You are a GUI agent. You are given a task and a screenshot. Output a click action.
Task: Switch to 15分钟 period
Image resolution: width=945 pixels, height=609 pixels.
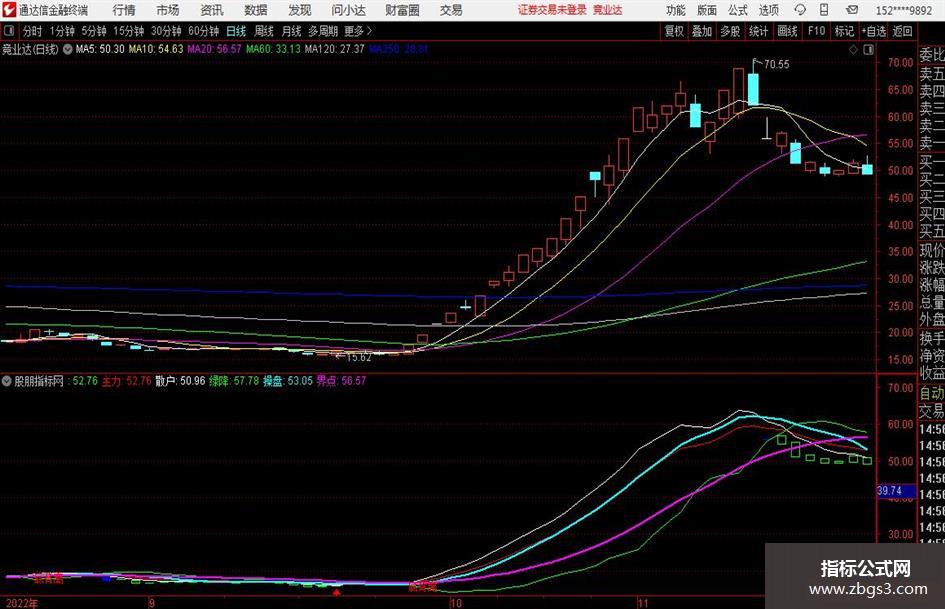(128, 31)
